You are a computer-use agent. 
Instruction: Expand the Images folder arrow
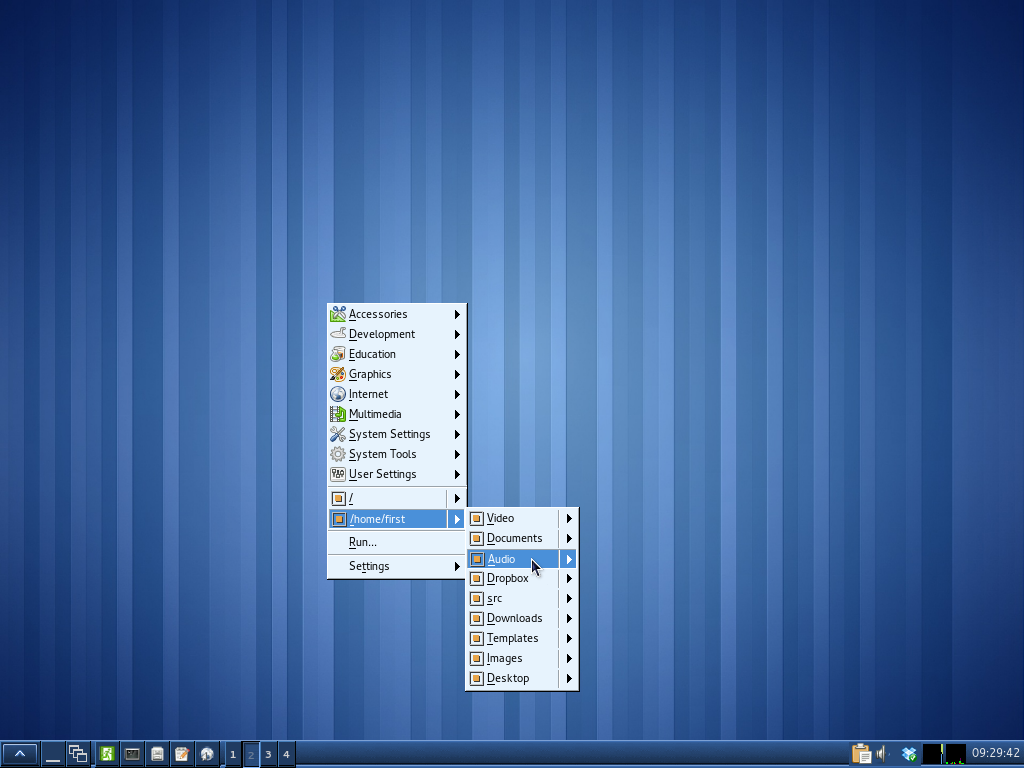569,658
